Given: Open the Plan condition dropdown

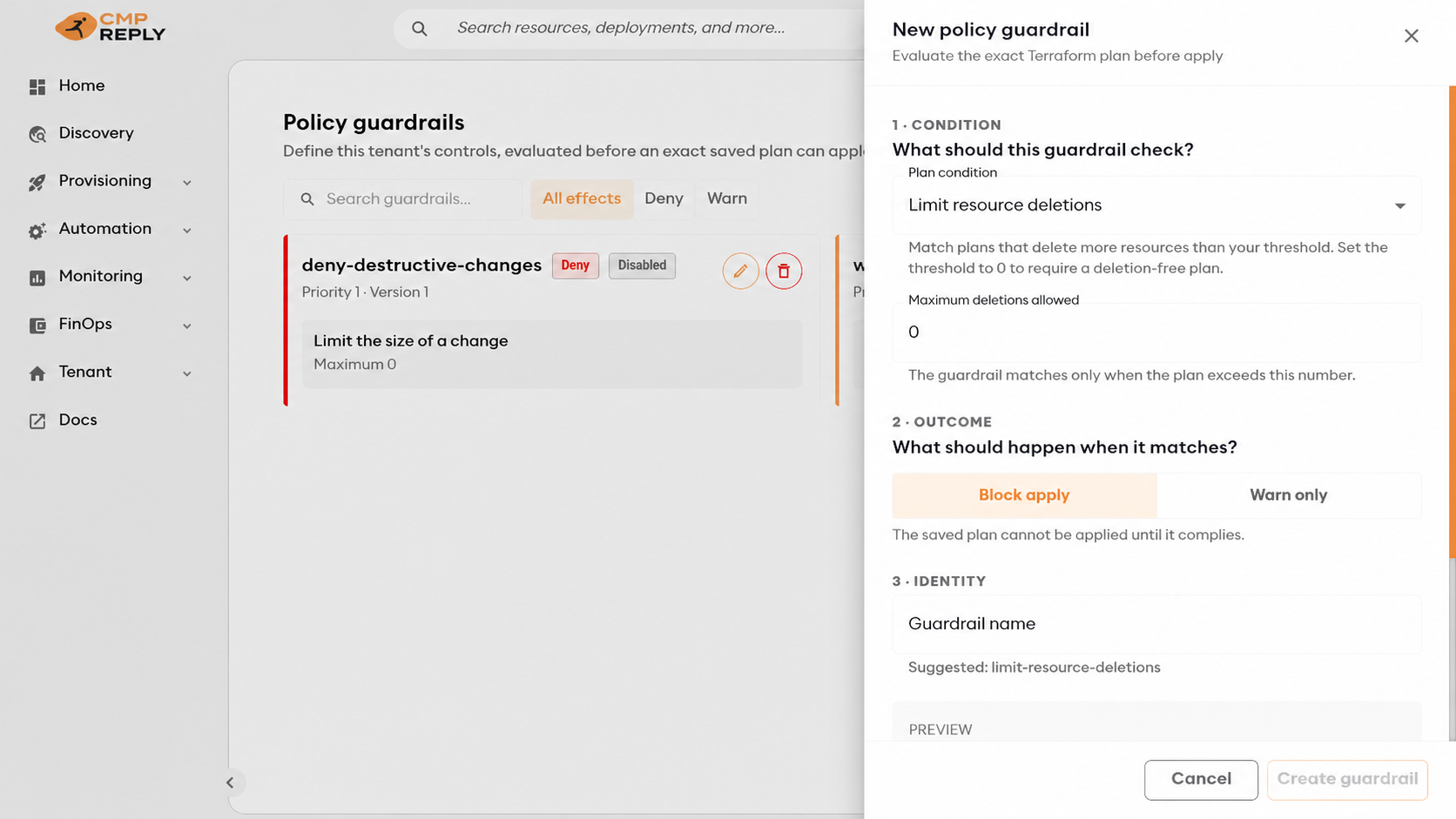Looking at the screenshot, I should click(1156, 205).
